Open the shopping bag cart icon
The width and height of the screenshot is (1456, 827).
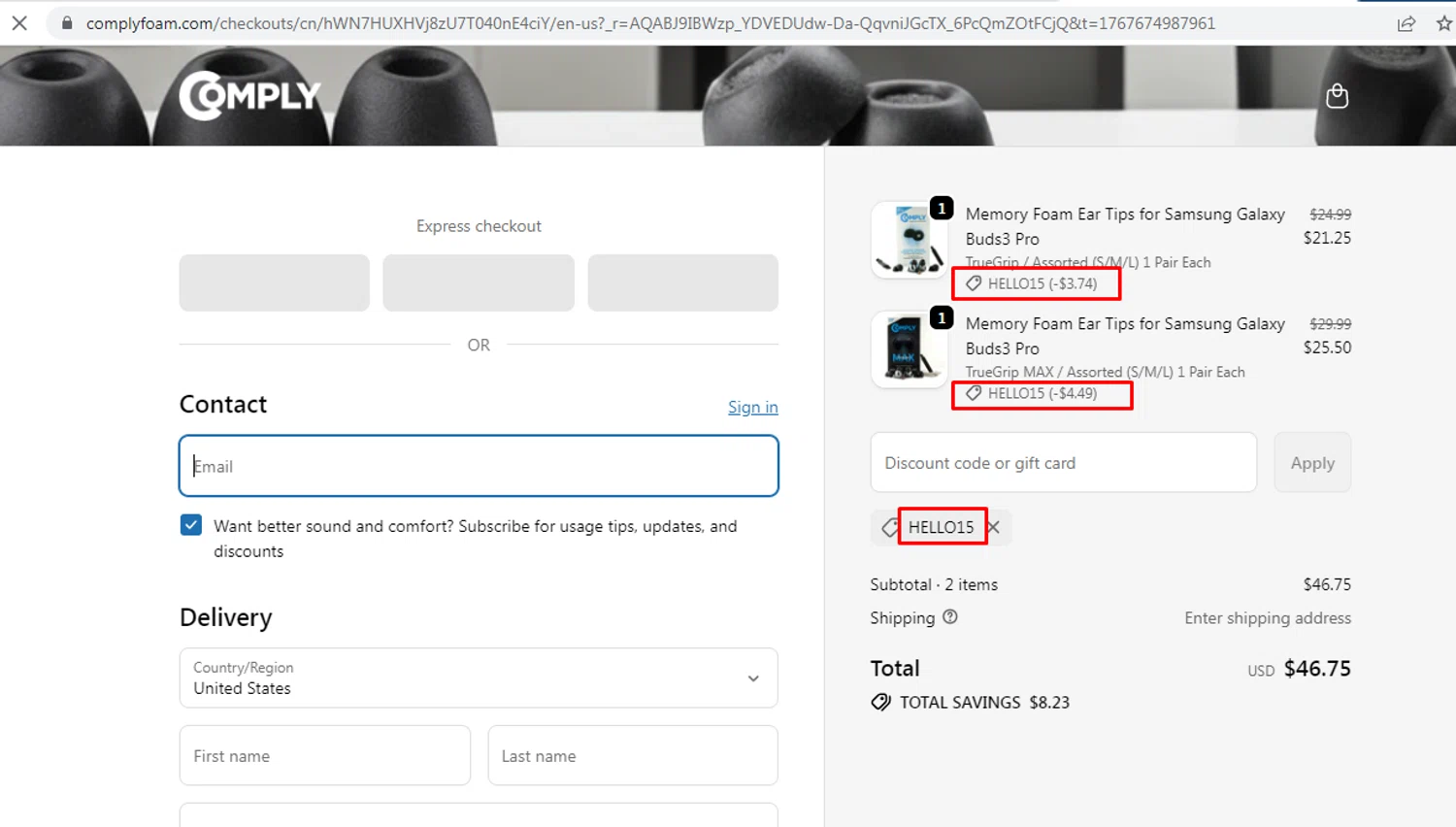[x=1337, y=96]
